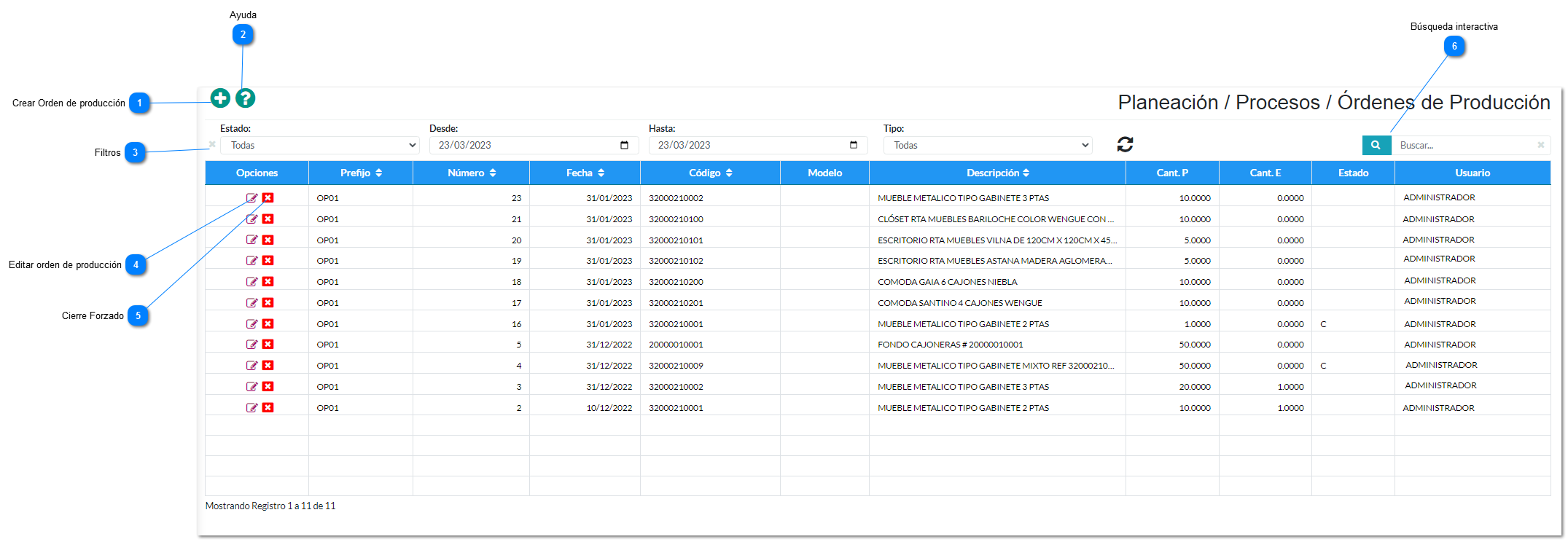Viewport: 1568px width, 542px height.
Task: Sort the table by Fecha column
Action: 585,173
